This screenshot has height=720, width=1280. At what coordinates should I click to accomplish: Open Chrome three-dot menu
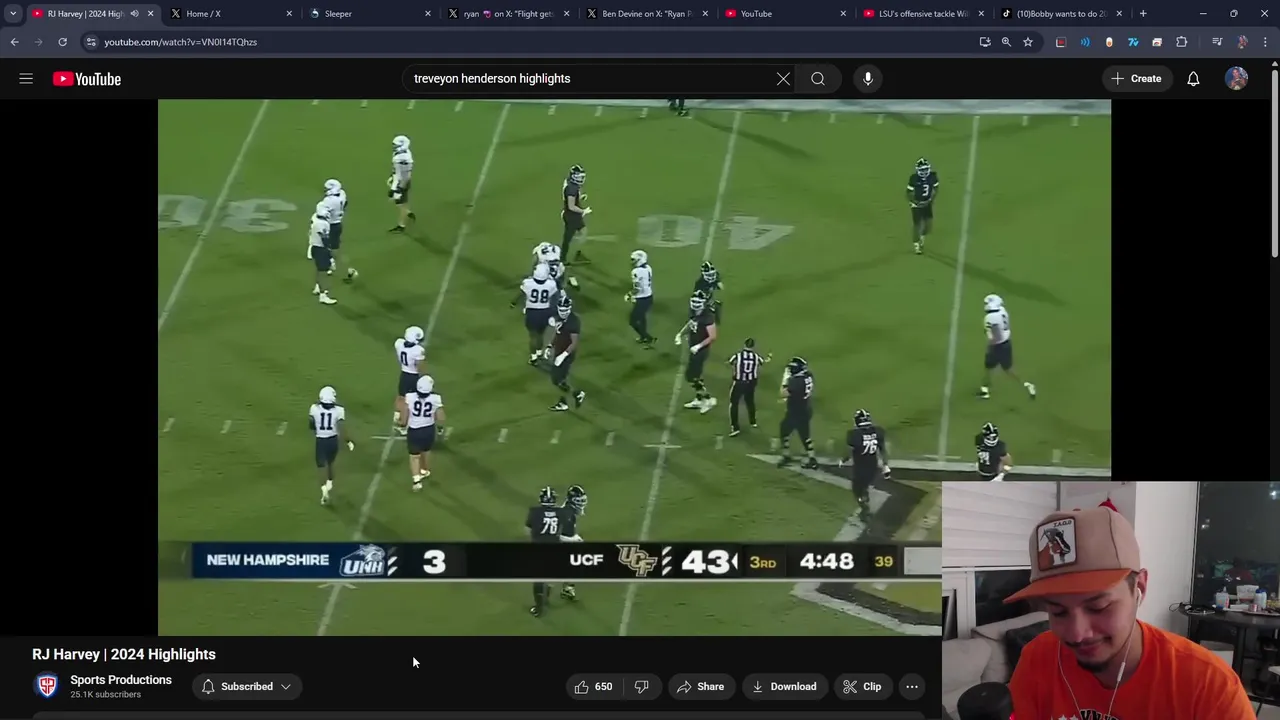click(x=1265, y=42)
